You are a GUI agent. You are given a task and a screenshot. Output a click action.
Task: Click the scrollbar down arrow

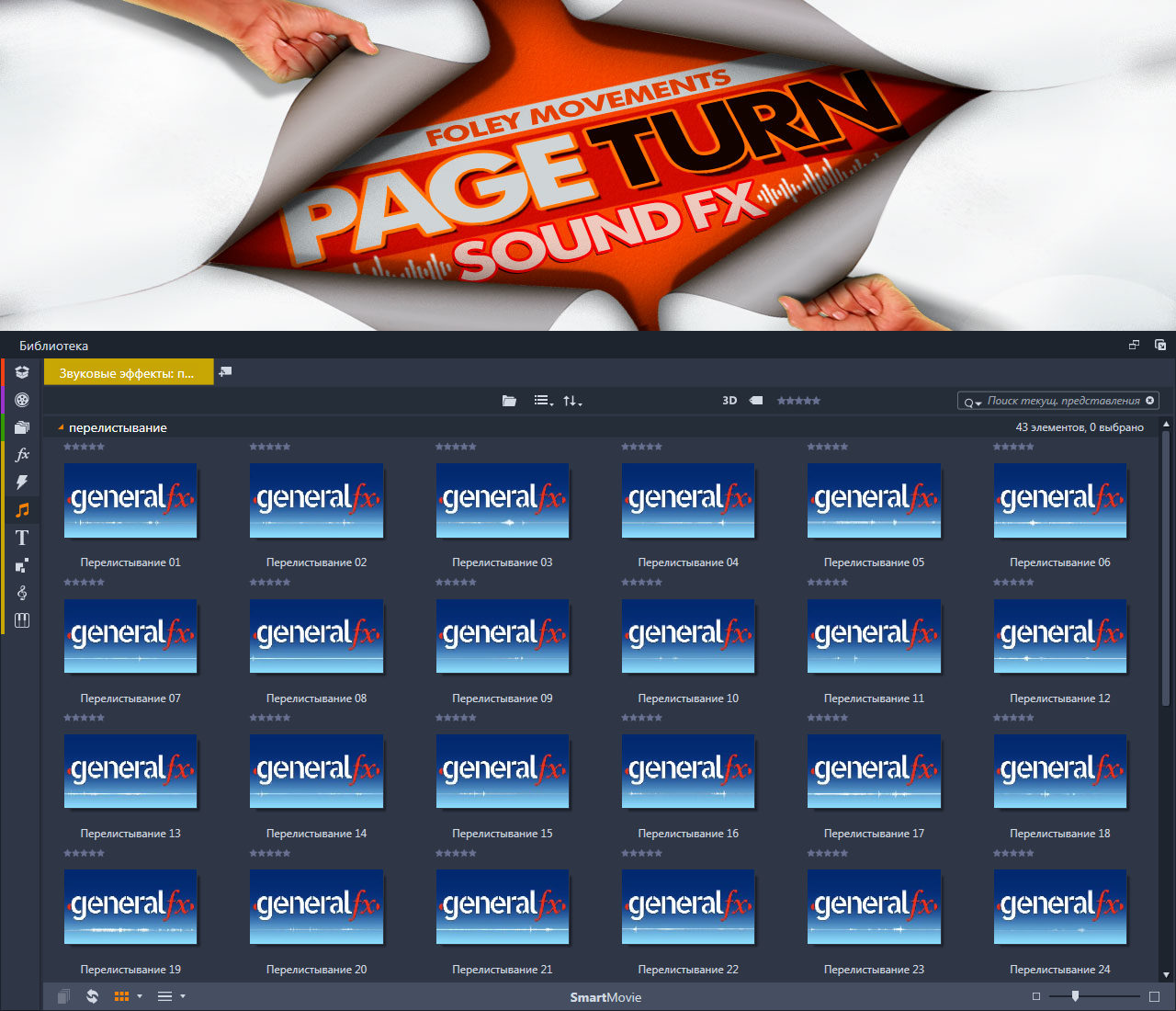point(1166,974)
